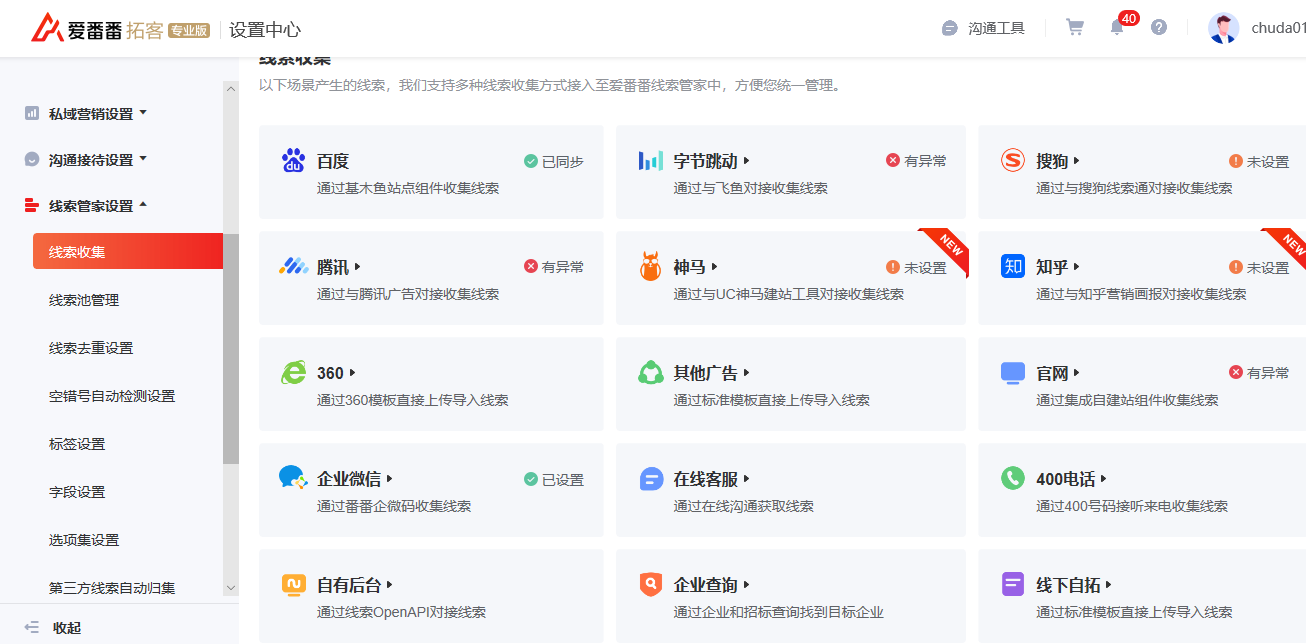Click the 私域营销设置 chart icon
1306x644 pixels.
point(32,113)
